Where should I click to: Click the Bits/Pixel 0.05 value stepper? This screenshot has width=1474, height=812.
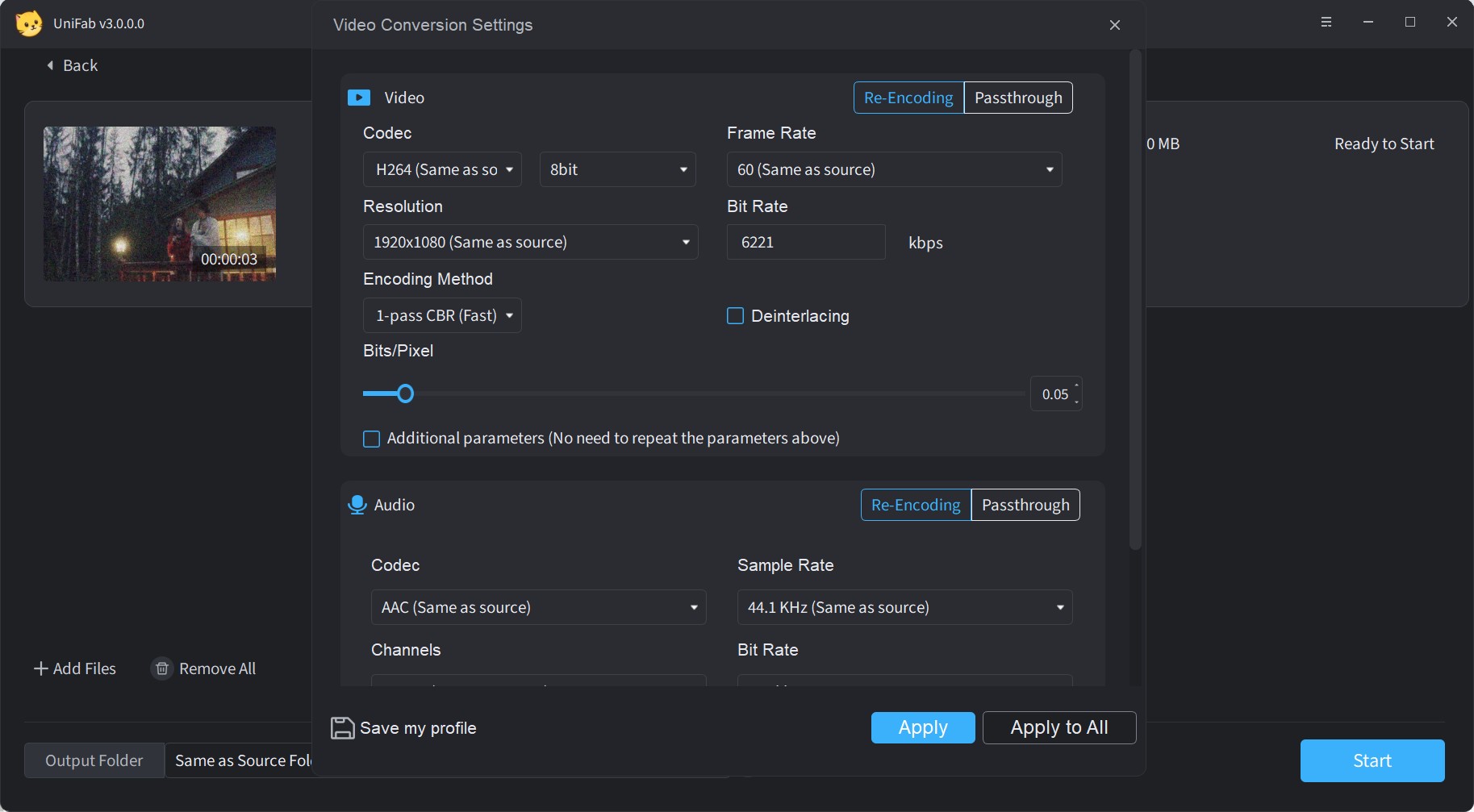(1056, 394)
